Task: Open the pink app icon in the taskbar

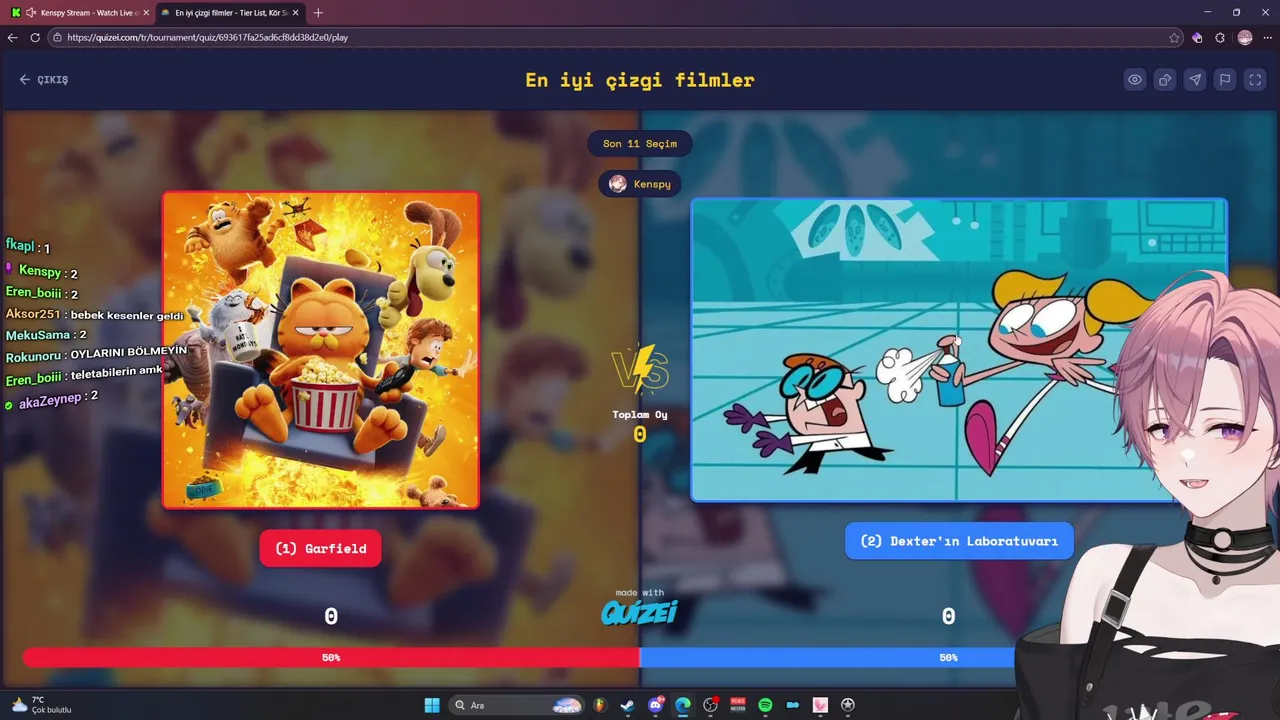Action: [820, 705]
